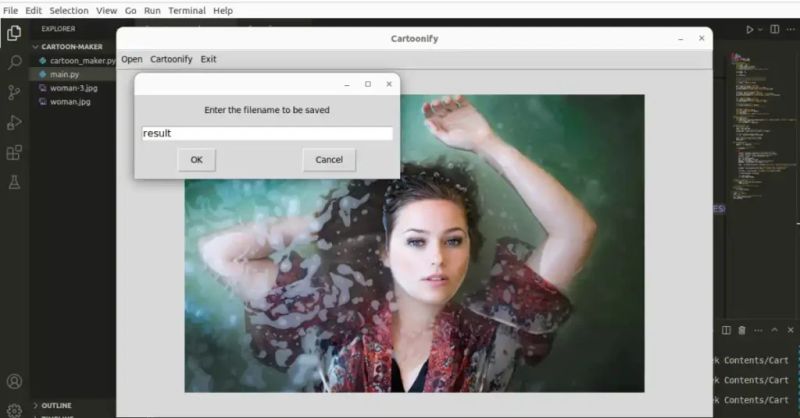Open the run options dropdown arrow
Image resolution: width=800 pixels, height=418 pixels.
760,30
